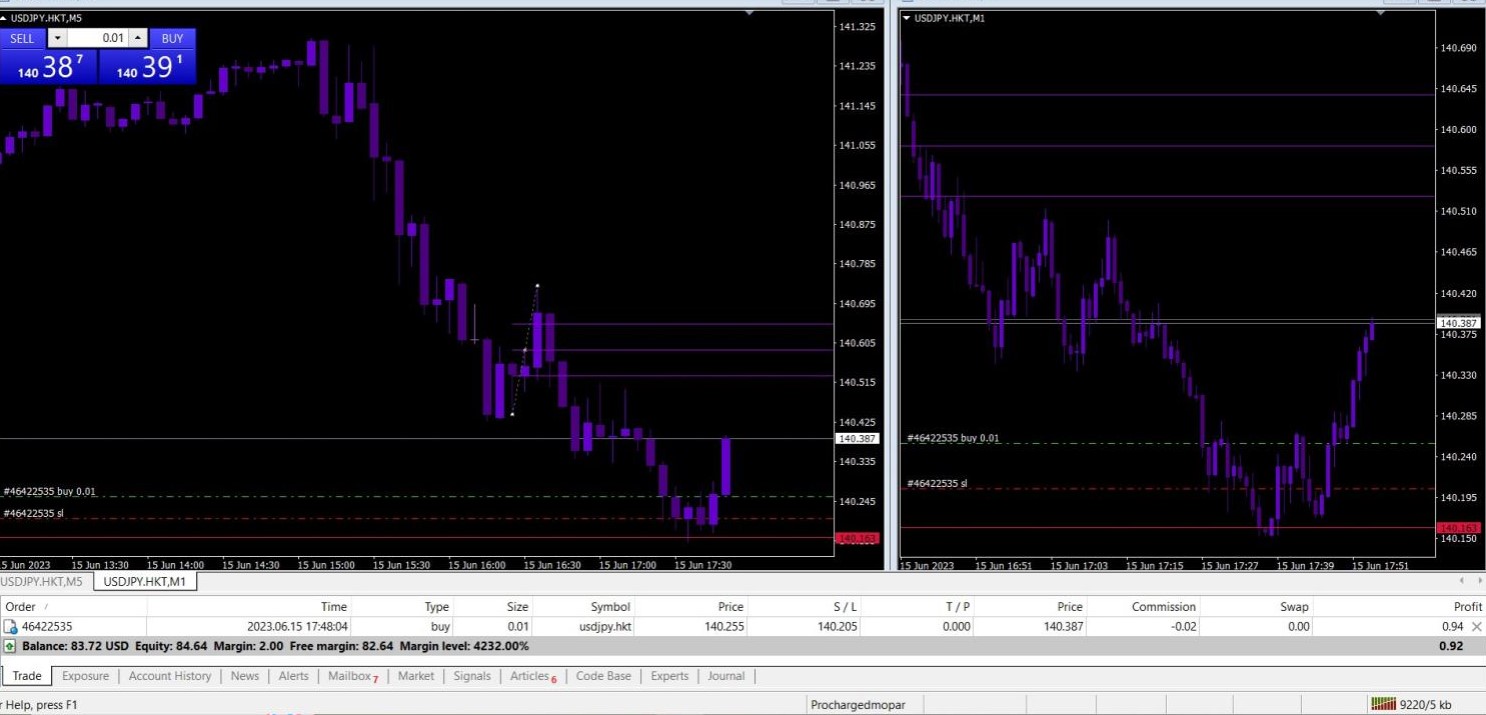This screenshot has width=1486, height=715.
Task: Sort by the Profit column header
Action: pyautogui.click(x=1468, y=607)
